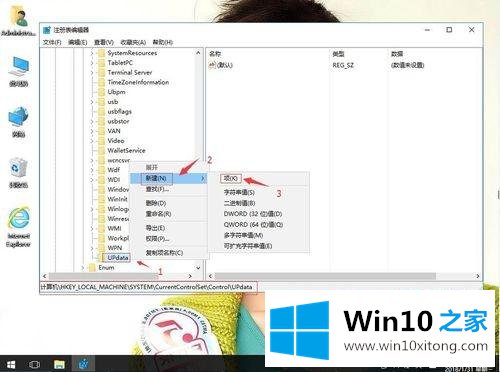Viewport: 500px width, 372px height.
Task: Click the tree pane scroll-up arrow
Action: pyautogui.click(x=198, y=53)
